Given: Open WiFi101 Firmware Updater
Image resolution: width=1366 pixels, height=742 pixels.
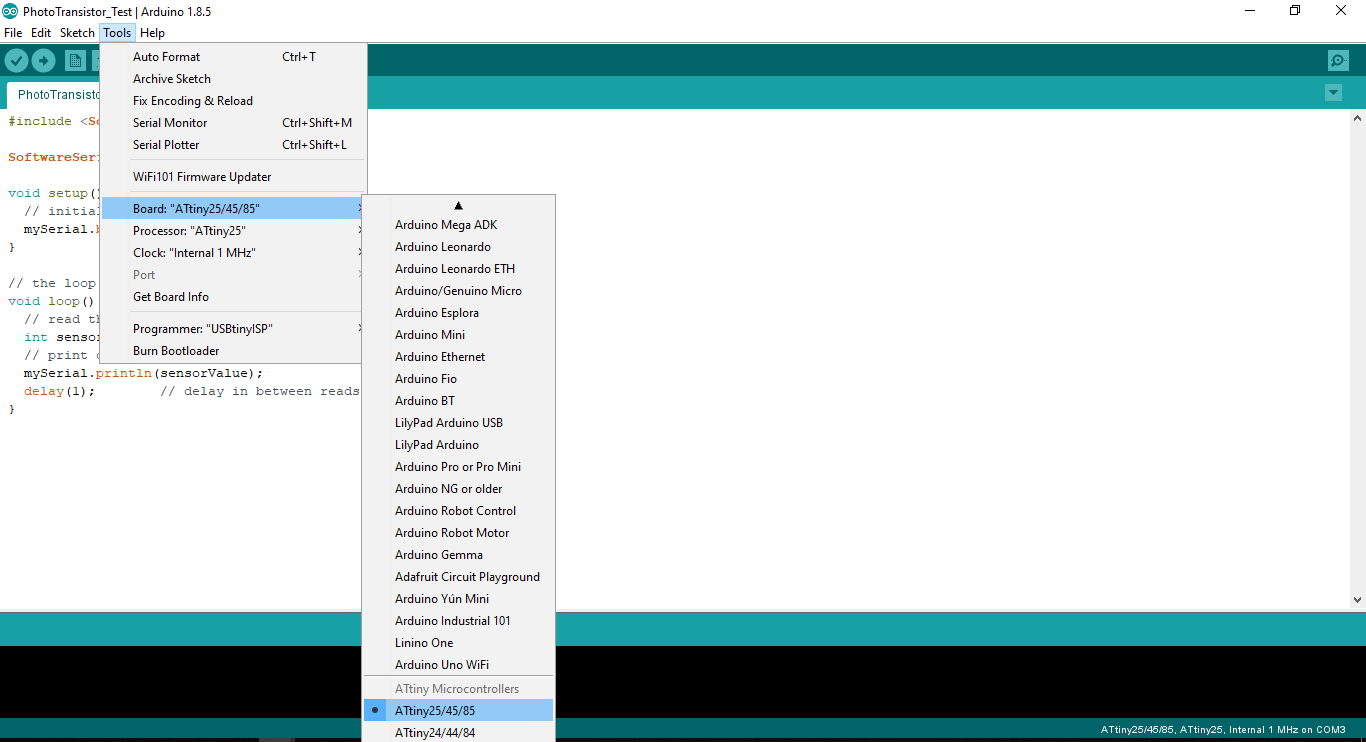Looking at the screenshot, I should [234, 177].
